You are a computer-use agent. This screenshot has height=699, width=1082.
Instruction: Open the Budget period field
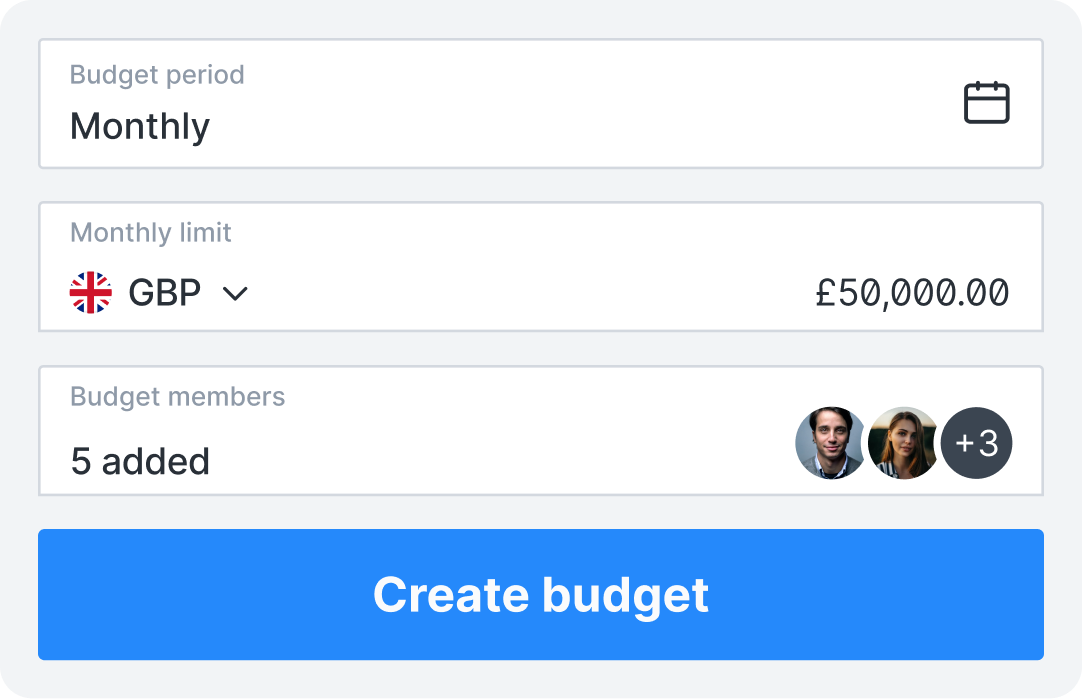(x=540, y=104)
